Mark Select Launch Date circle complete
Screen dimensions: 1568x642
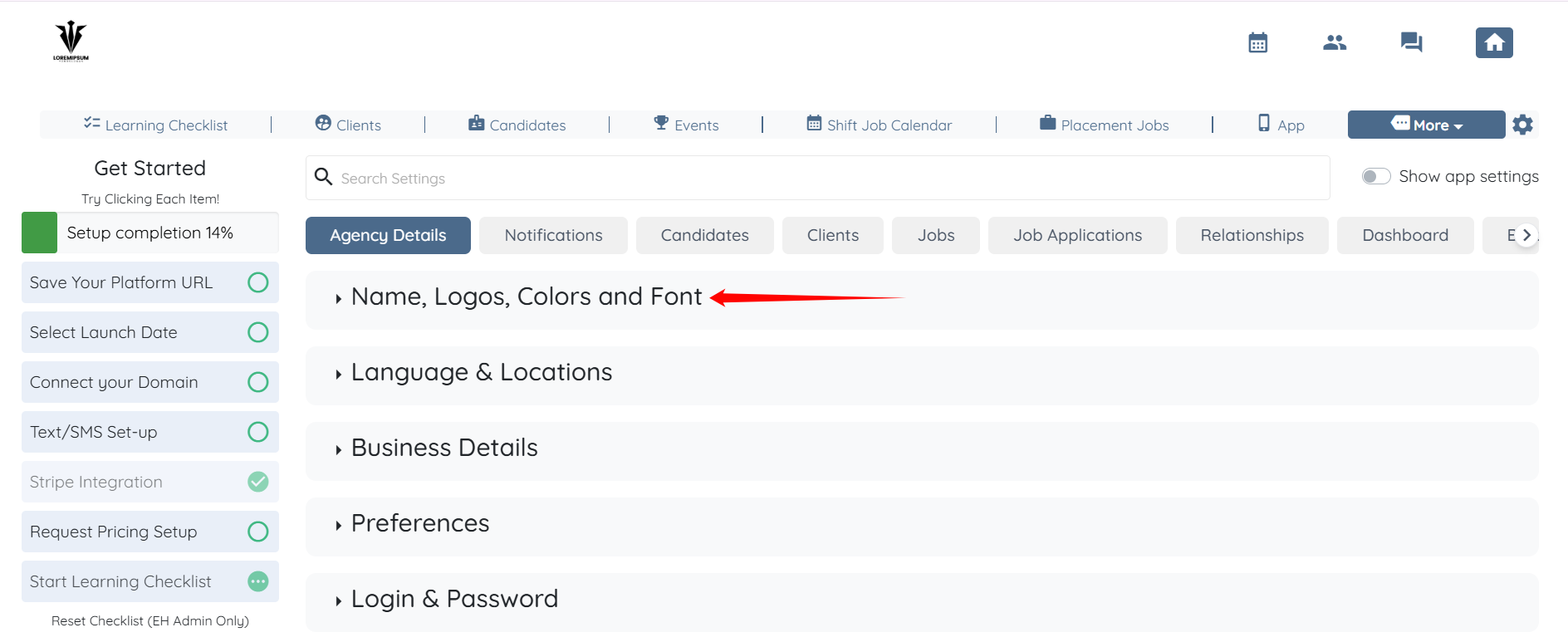coord(258,332)
